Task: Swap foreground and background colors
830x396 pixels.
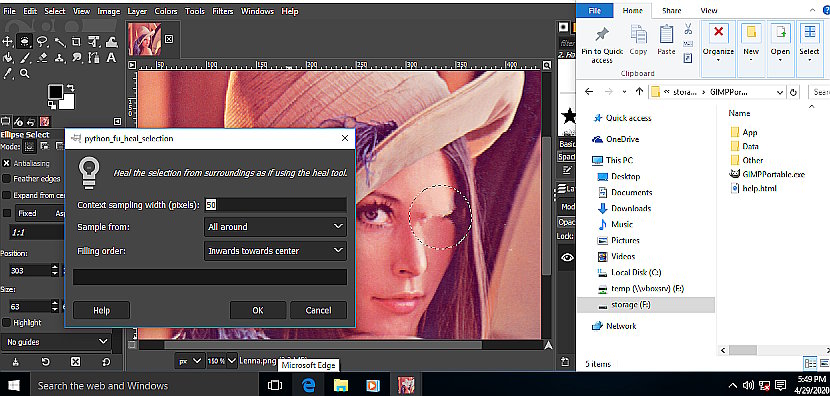Action: 72,88
